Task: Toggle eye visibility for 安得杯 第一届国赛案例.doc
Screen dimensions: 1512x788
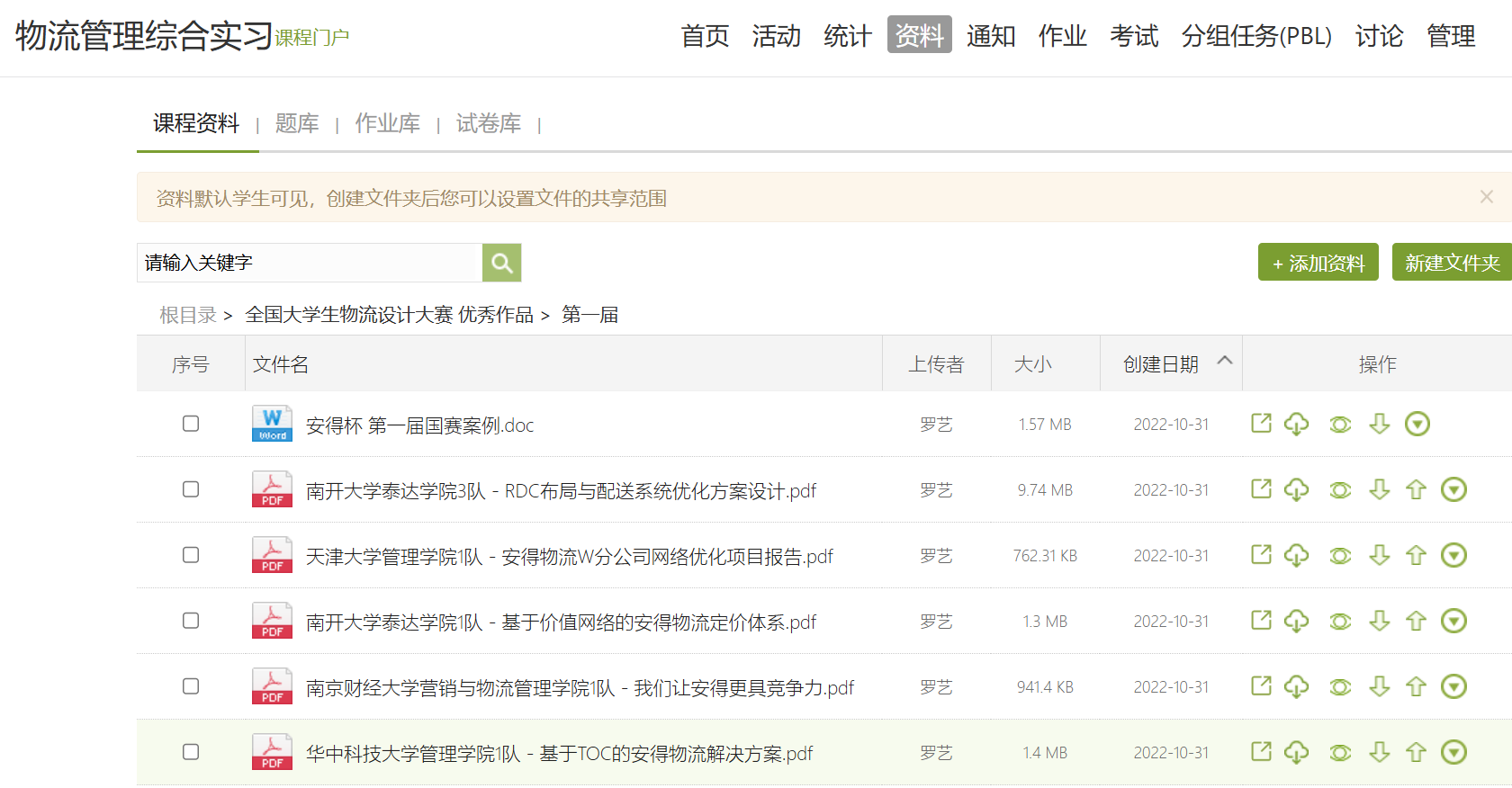Action: pos(1340,425)
